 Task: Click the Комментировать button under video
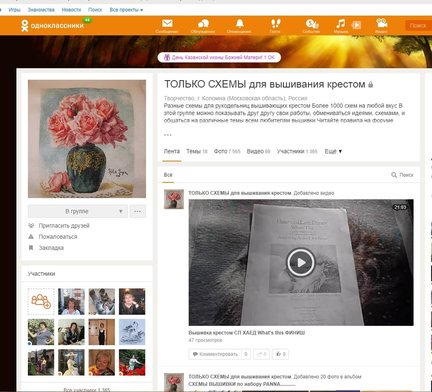point(219,354)
